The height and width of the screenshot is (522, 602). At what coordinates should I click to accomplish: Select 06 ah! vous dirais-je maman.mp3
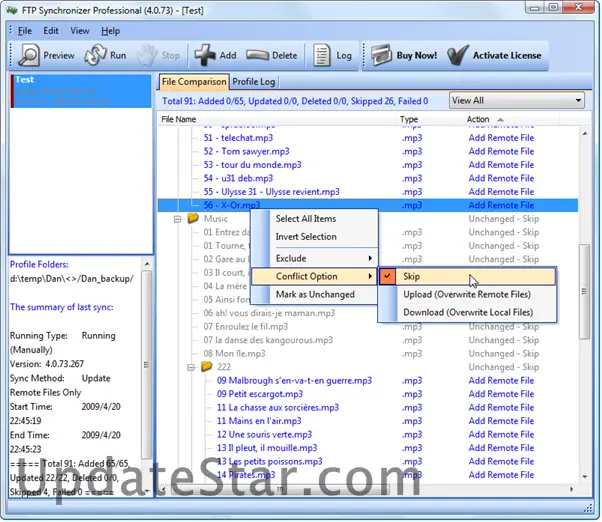(269, 313)
